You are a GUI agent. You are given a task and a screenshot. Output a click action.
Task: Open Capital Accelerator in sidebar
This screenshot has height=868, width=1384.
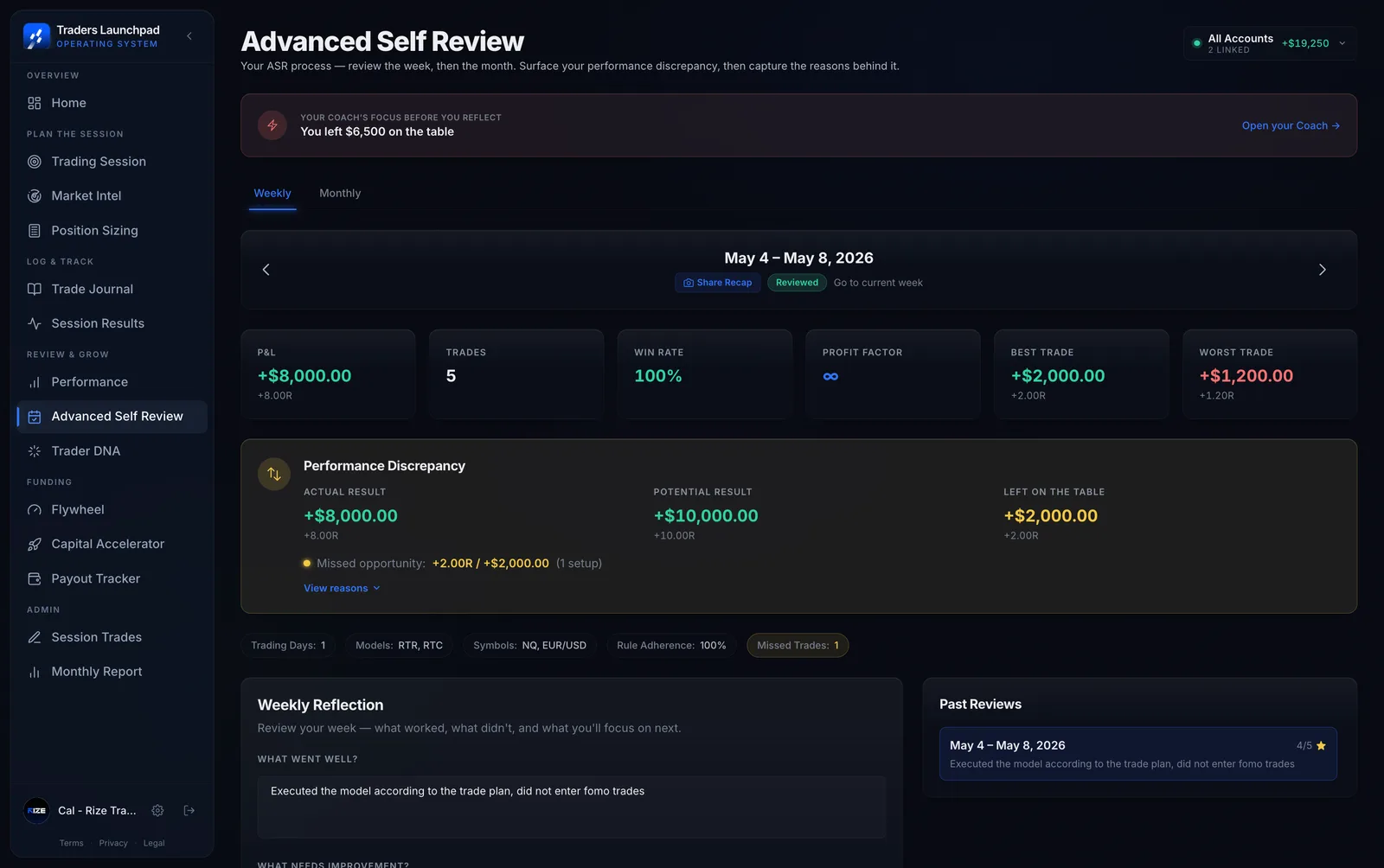(112, 544)
